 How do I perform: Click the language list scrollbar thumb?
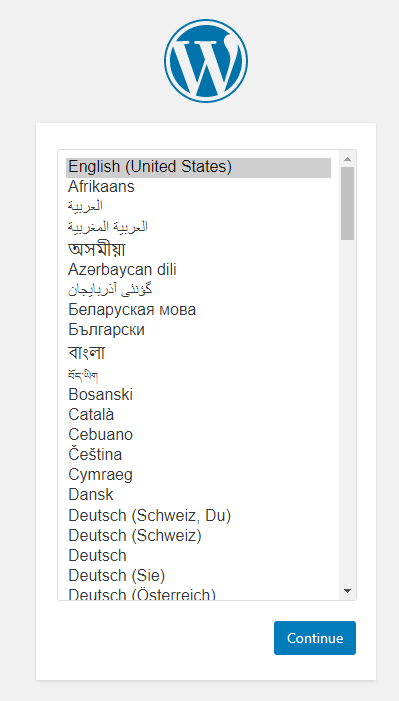point(348,203)
